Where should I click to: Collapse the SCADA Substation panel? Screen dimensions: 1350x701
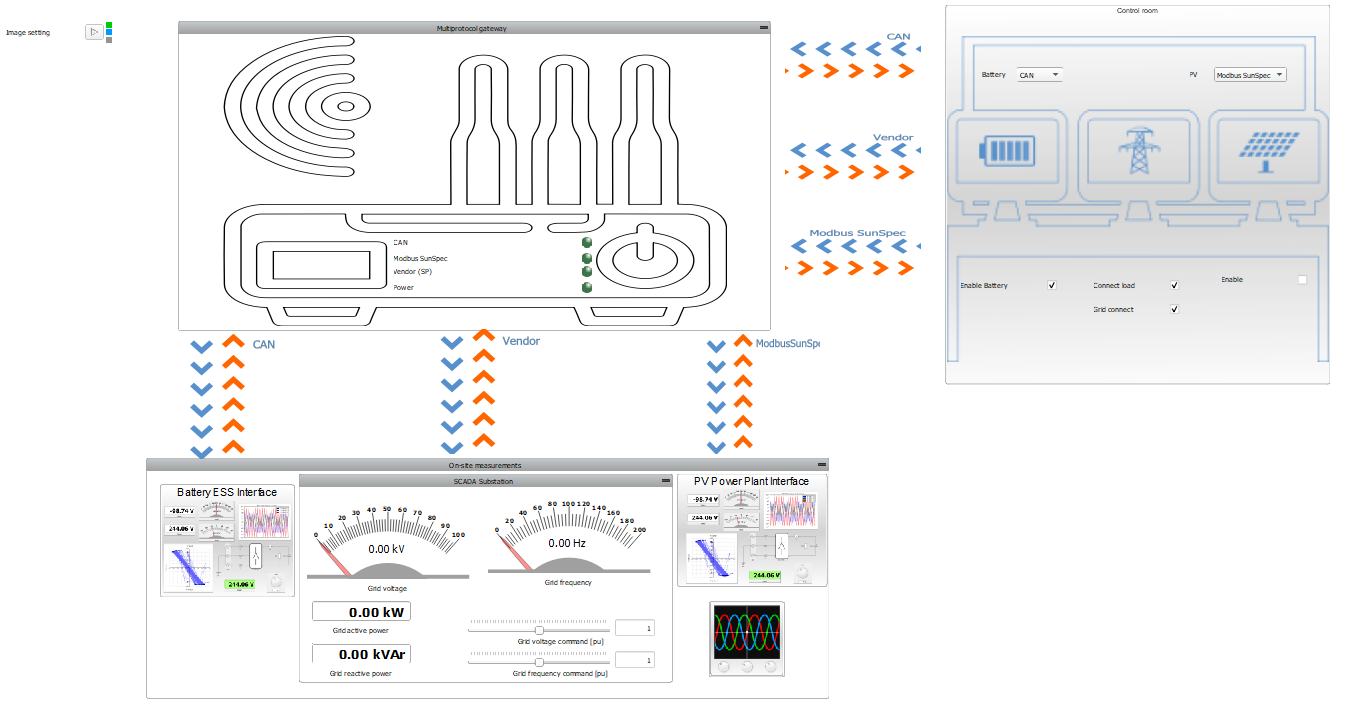click(x=665, y=481)
